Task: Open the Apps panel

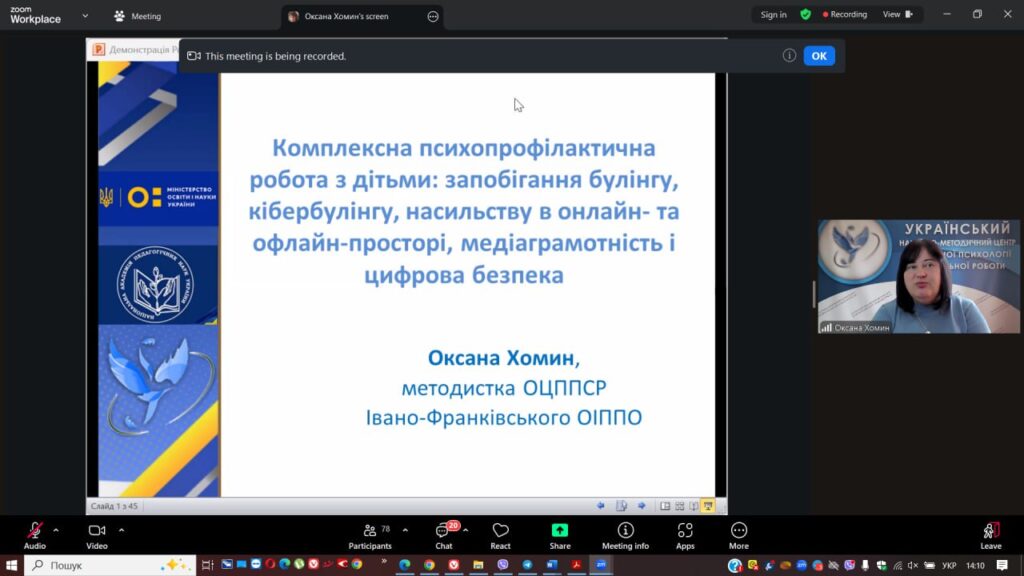Action: click(685, 534)
